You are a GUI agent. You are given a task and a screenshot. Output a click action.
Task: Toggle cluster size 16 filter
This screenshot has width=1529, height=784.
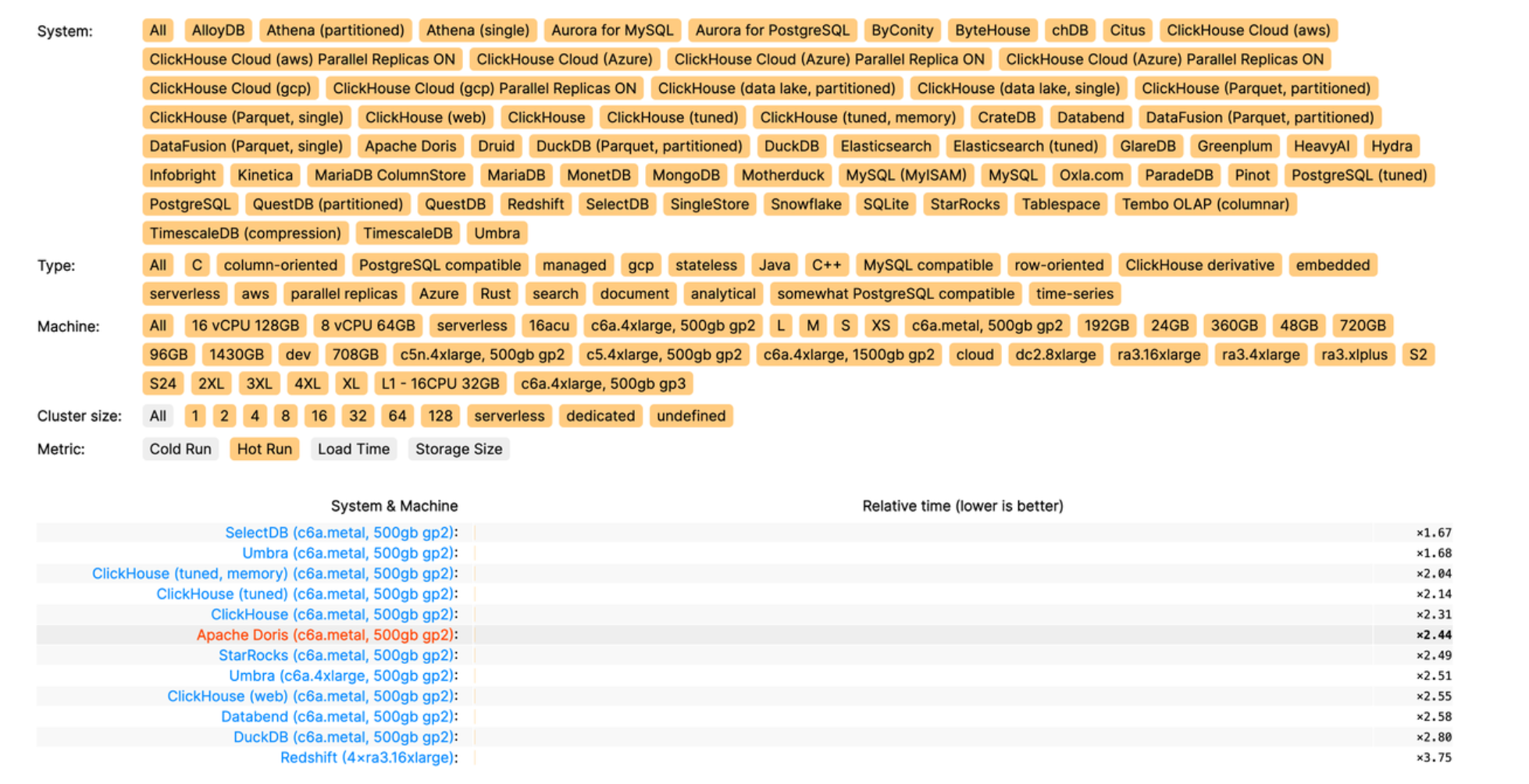click(319, 415)
